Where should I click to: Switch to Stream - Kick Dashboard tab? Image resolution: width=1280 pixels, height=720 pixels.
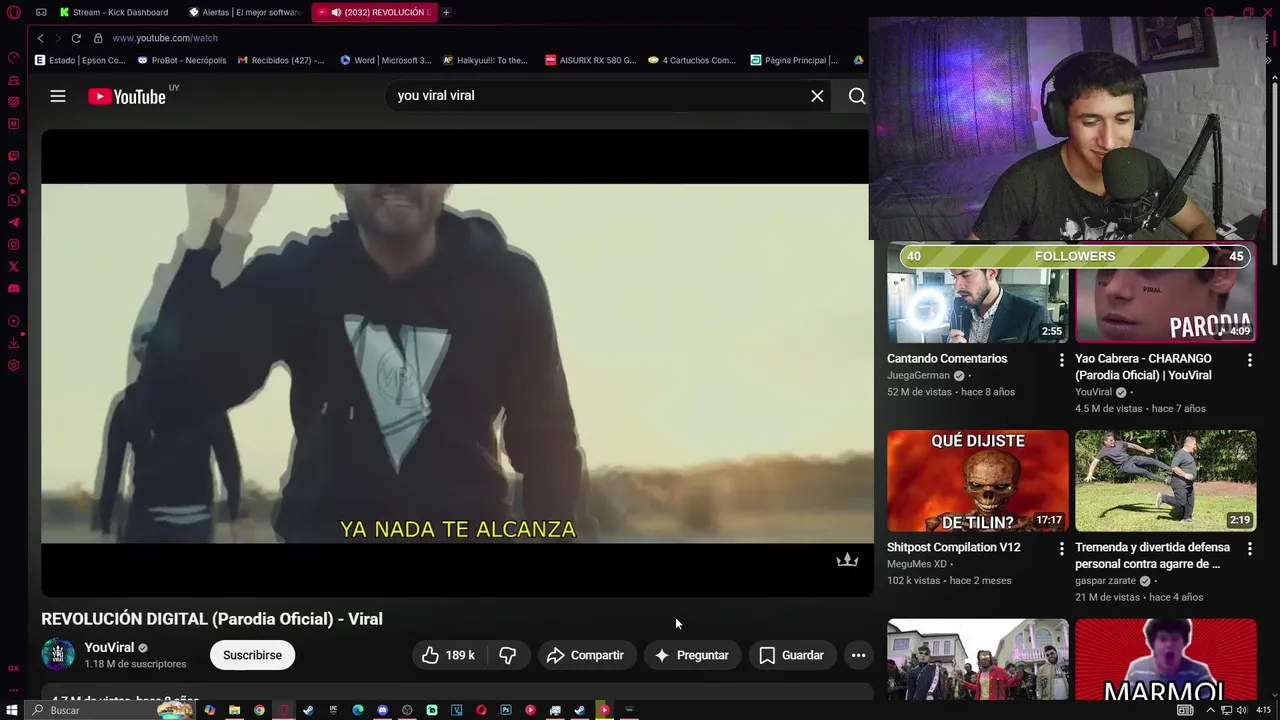tap(114, 12)
